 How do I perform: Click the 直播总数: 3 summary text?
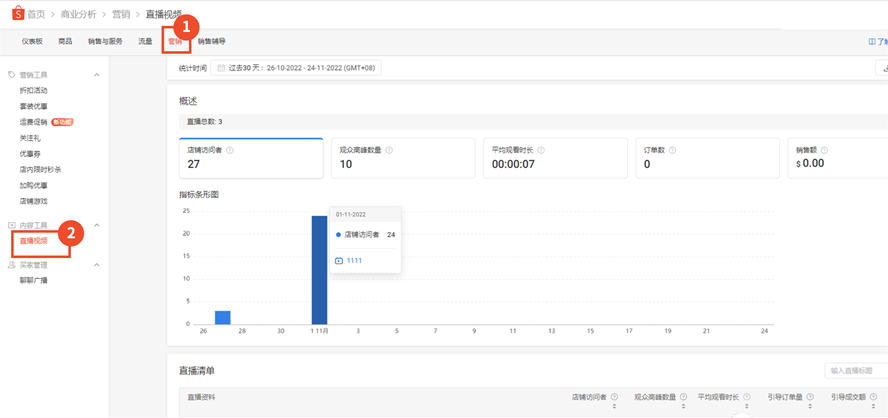(204, 122)
